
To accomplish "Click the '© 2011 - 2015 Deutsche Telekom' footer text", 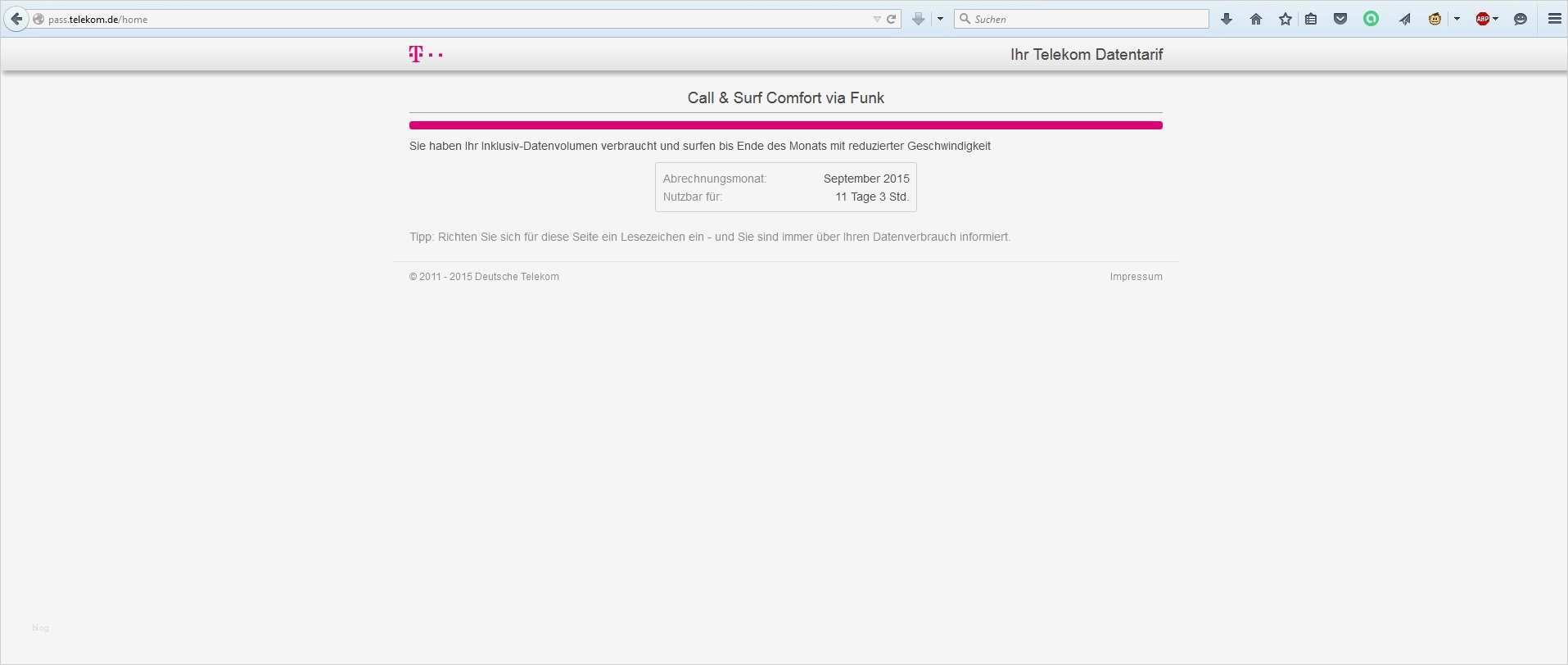I will click(484, 277).
